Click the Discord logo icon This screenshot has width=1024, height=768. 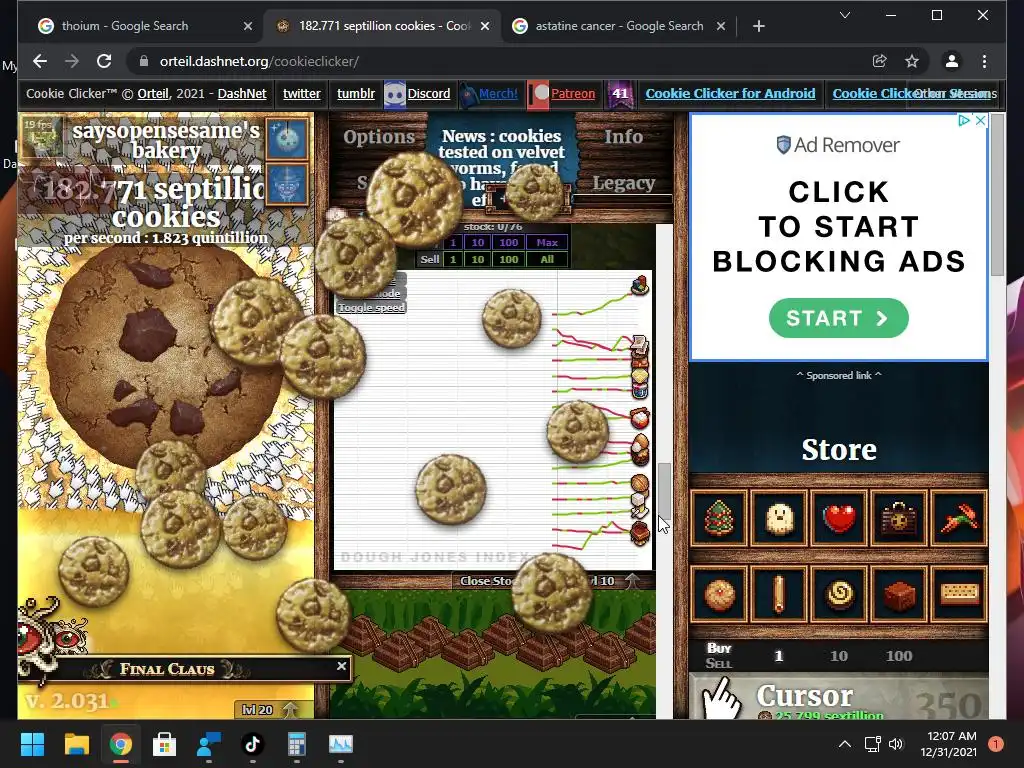tap(394, 94)
